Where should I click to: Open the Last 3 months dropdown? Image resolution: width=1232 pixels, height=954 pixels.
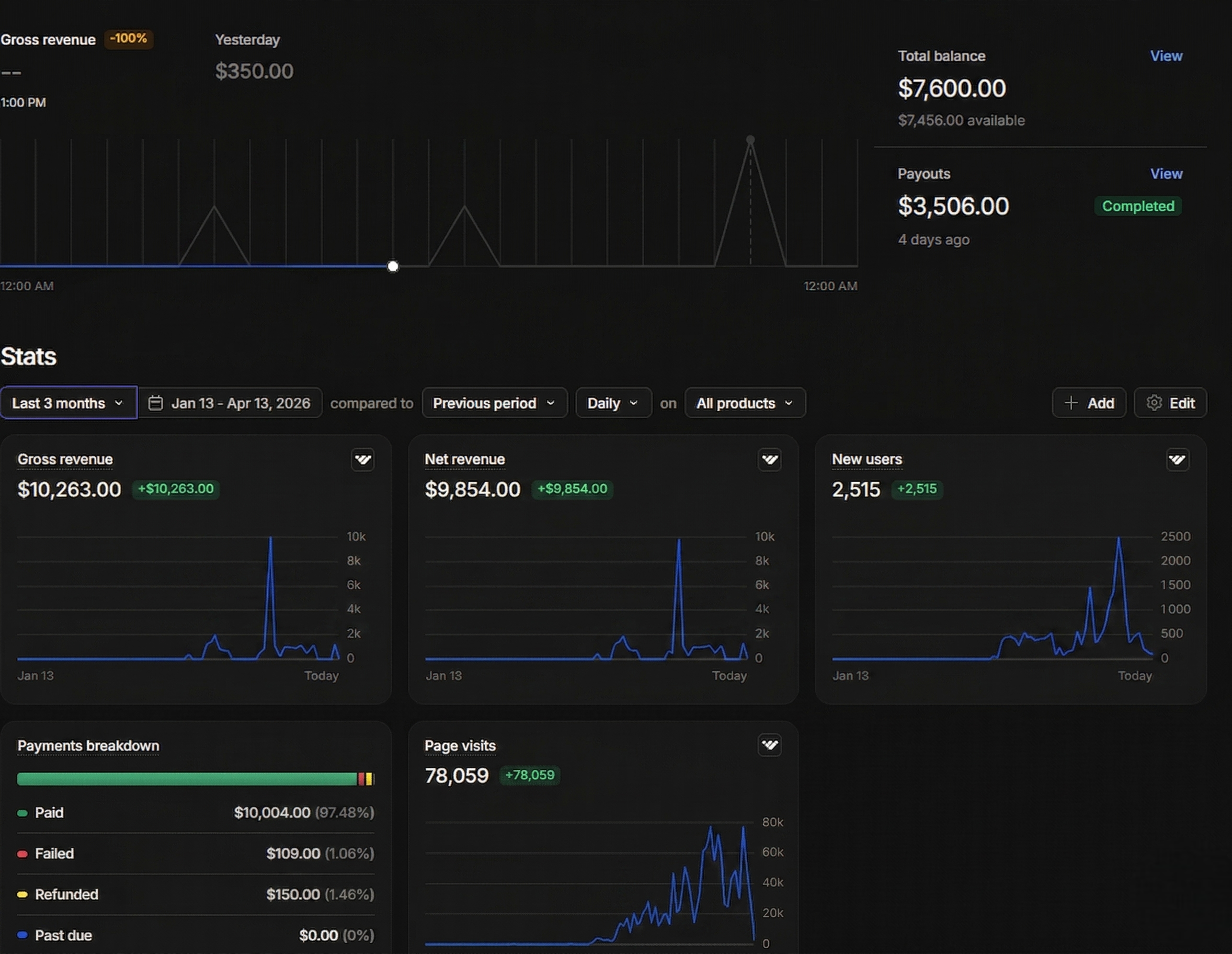click(69, 403)
